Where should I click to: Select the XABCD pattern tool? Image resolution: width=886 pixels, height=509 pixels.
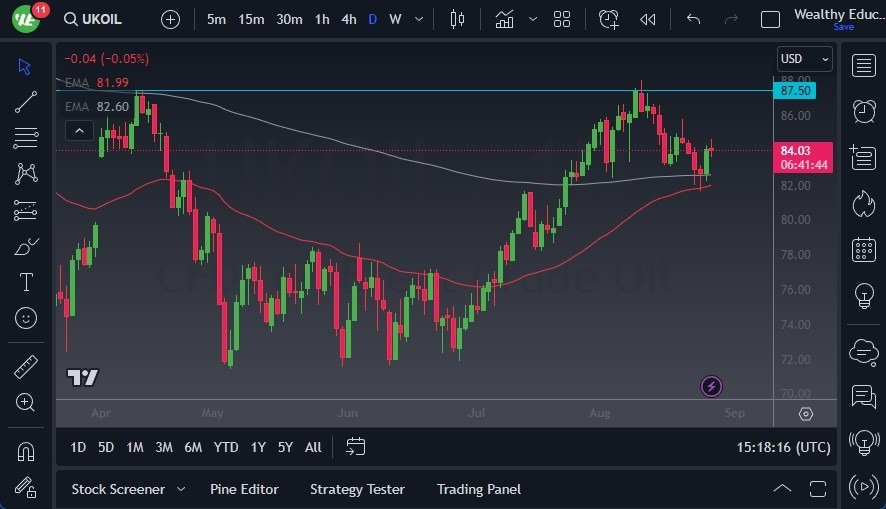point(26,173)
